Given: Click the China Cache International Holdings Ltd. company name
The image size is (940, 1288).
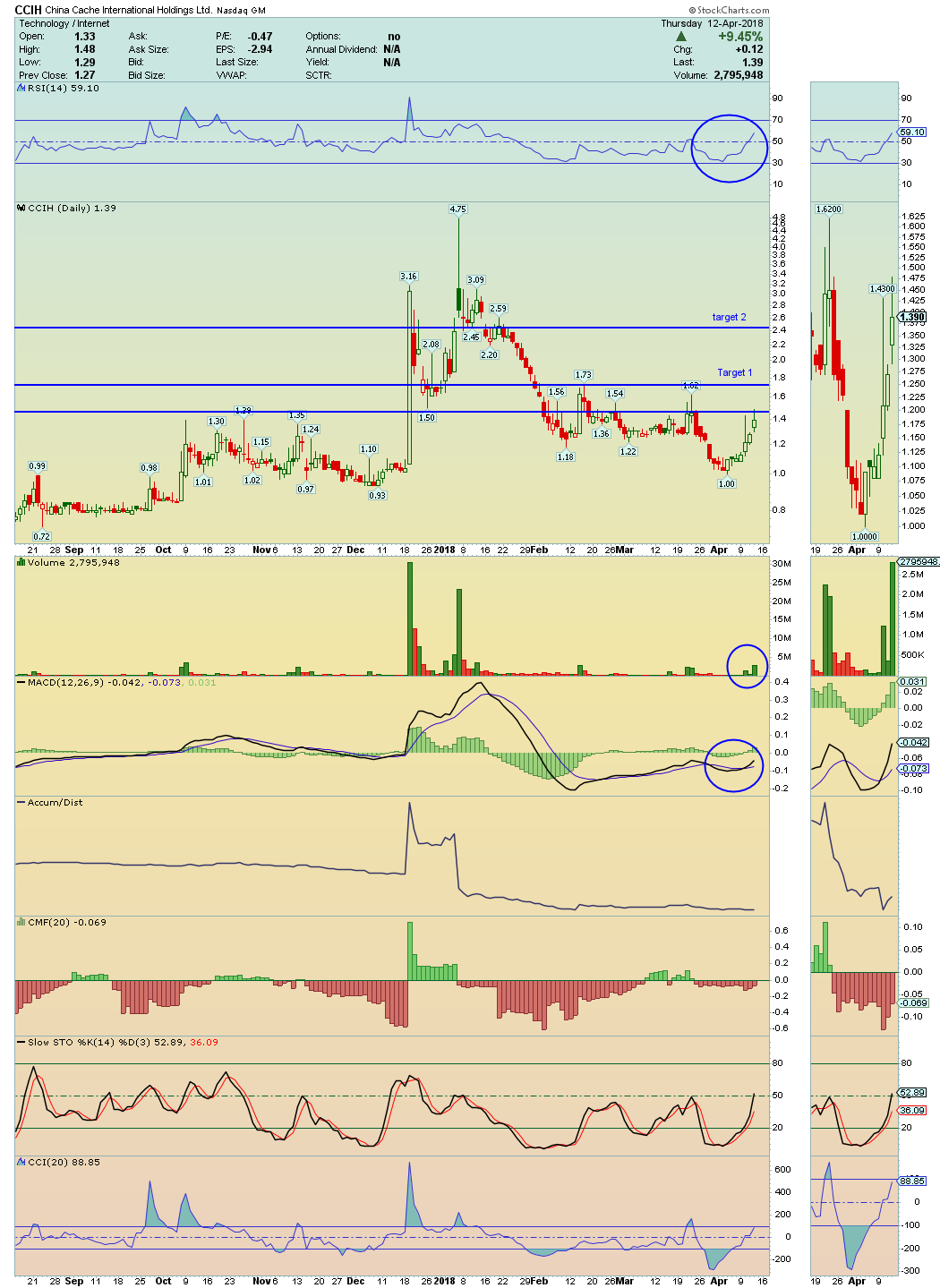Looking at the screenshot, I should tap(129, 11).
